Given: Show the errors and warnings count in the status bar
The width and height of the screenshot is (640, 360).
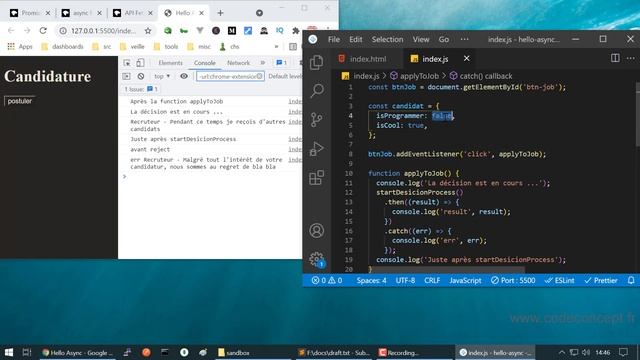Looking at the screenshot, I should coord(327,280).
